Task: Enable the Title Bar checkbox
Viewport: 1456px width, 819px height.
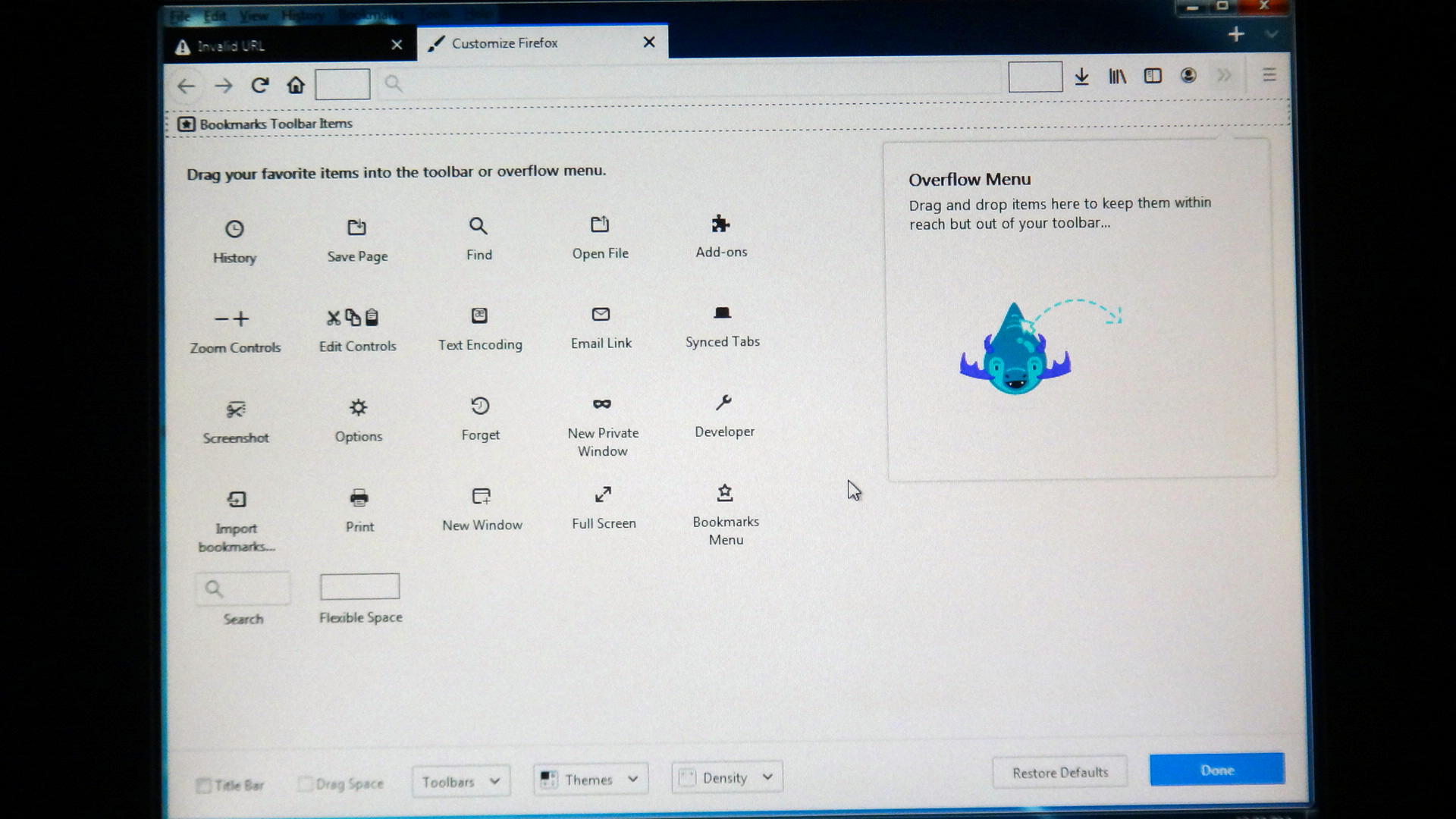Action: [x=204, y=786]
